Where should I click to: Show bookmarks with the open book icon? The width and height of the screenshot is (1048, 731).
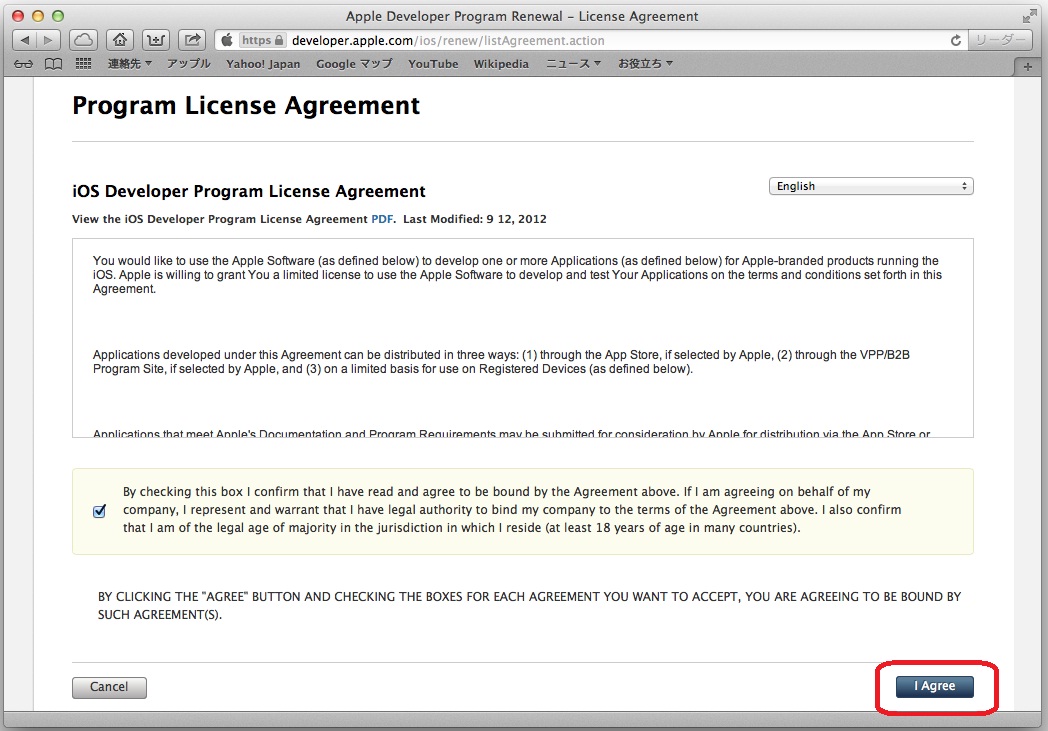point(53,64)
